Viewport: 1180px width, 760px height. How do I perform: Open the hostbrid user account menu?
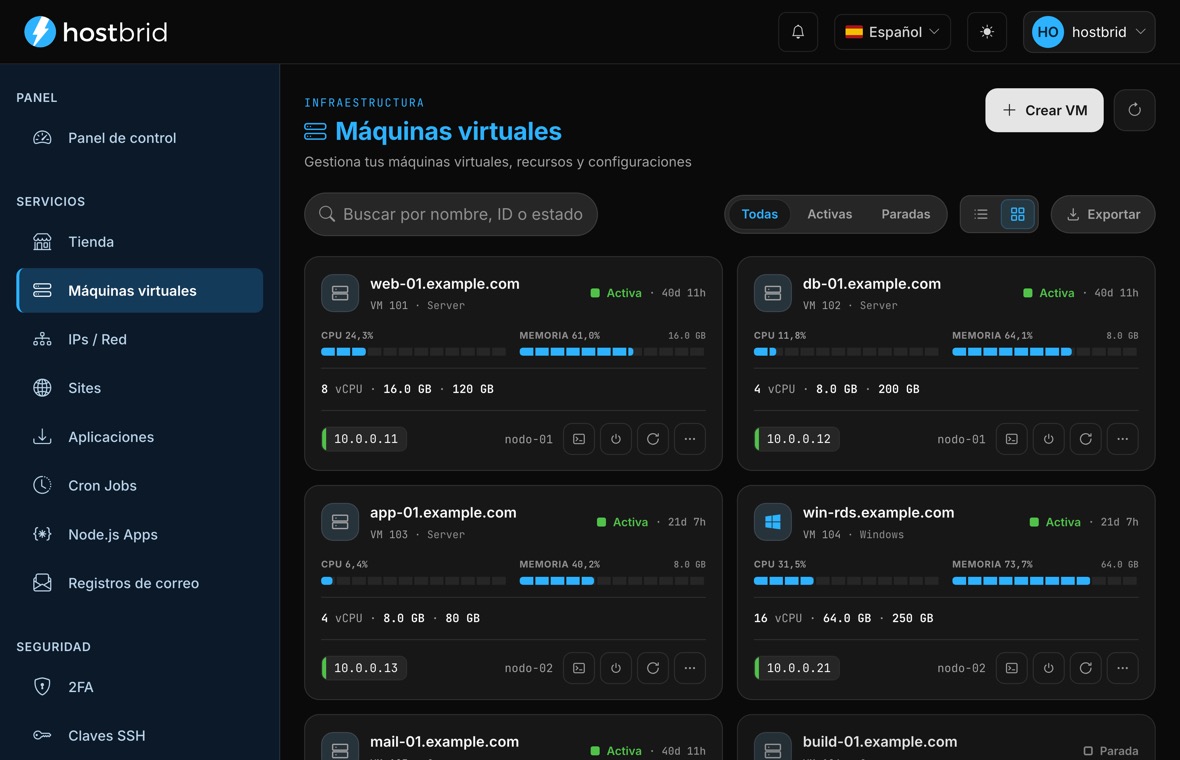[x=1088, y=32]
